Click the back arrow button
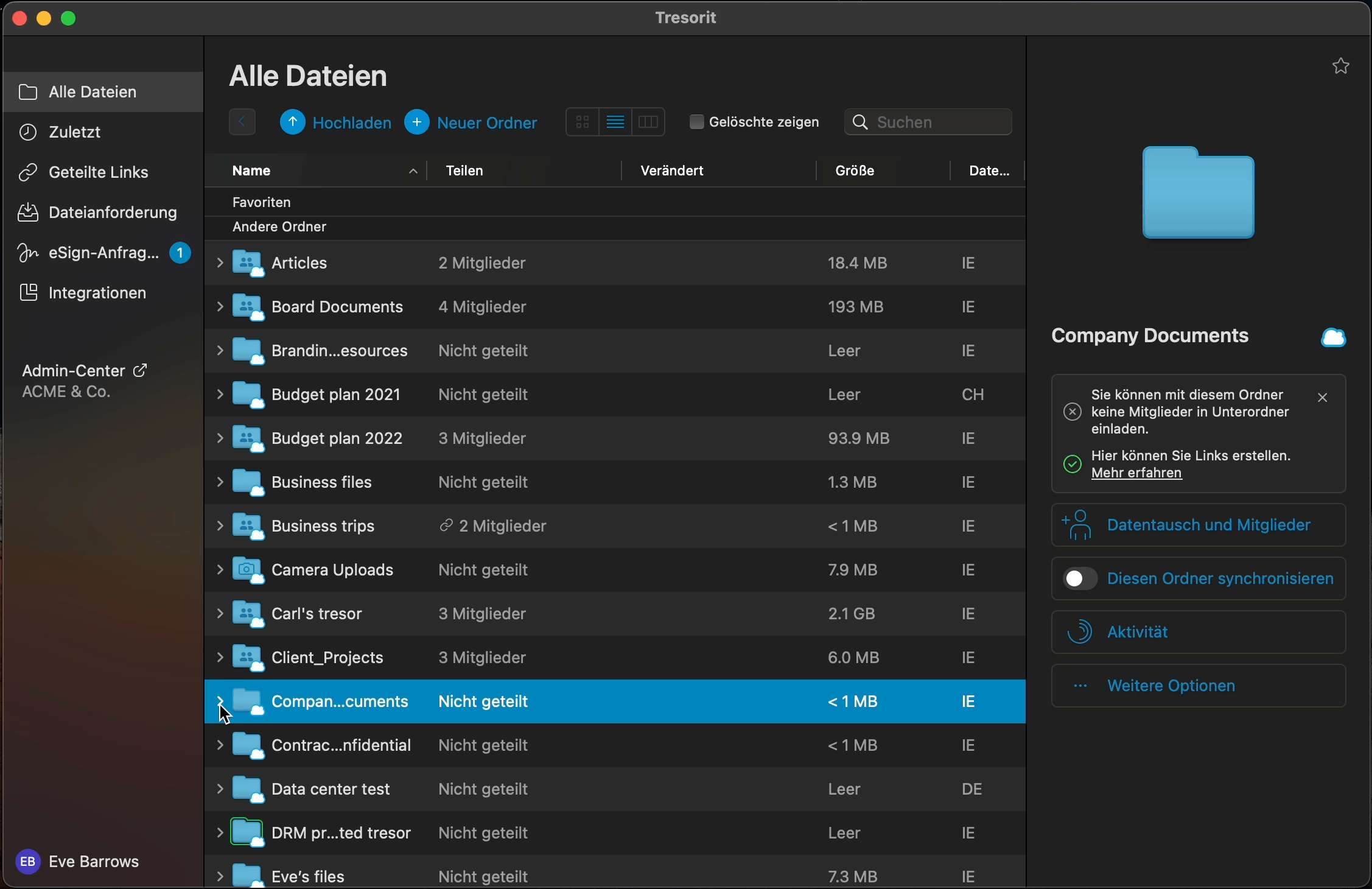Screen dimensions: 1372x889 click(242, 122)
